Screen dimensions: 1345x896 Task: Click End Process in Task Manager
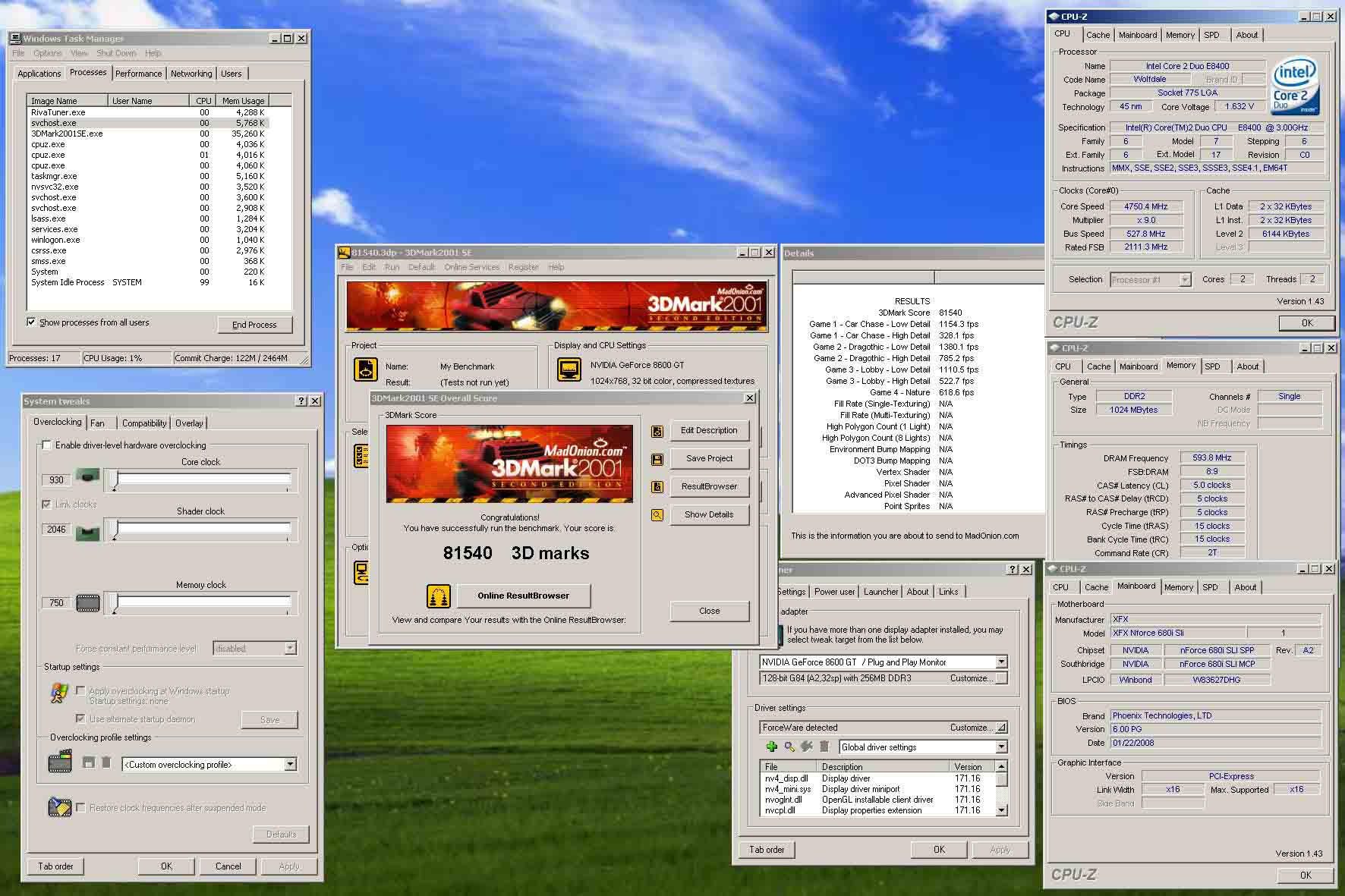click(254, 325)
